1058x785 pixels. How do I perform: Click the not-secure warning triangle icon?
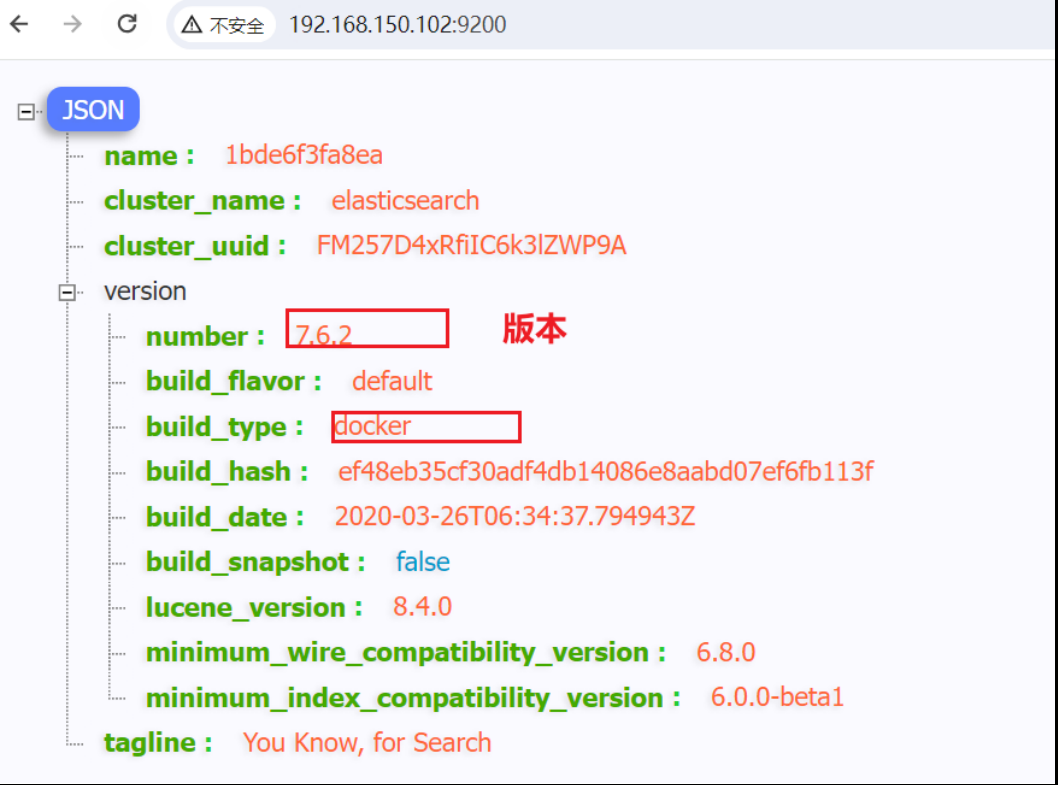(x=192, y=26)
